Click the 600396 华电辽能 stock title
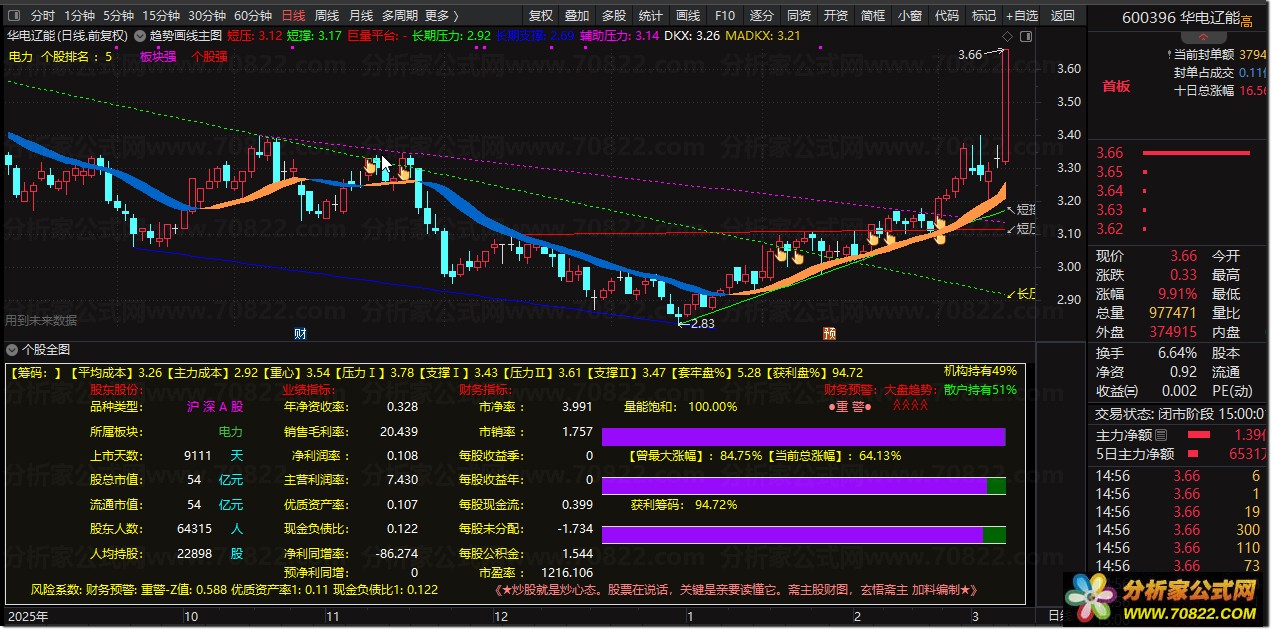This screenshot has height=630, width=1273. coord(1180,18)
